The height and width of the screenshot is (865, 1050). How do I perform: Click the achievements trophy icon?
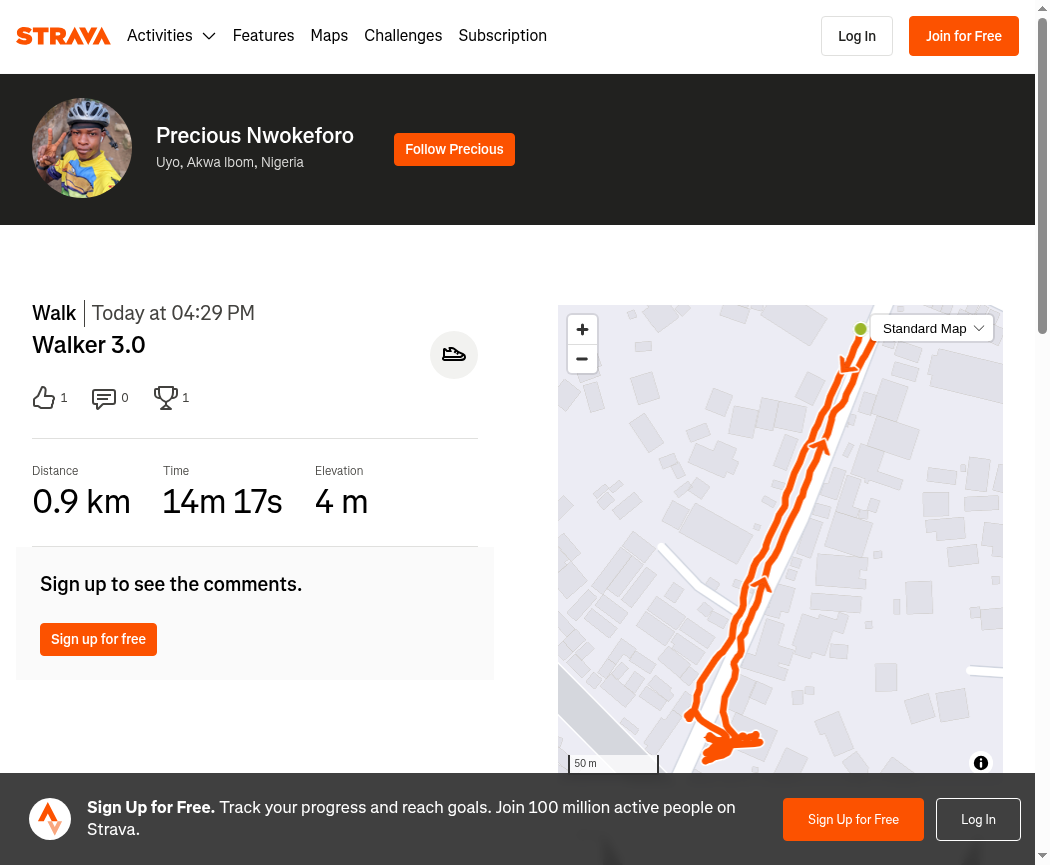point(165,398)
